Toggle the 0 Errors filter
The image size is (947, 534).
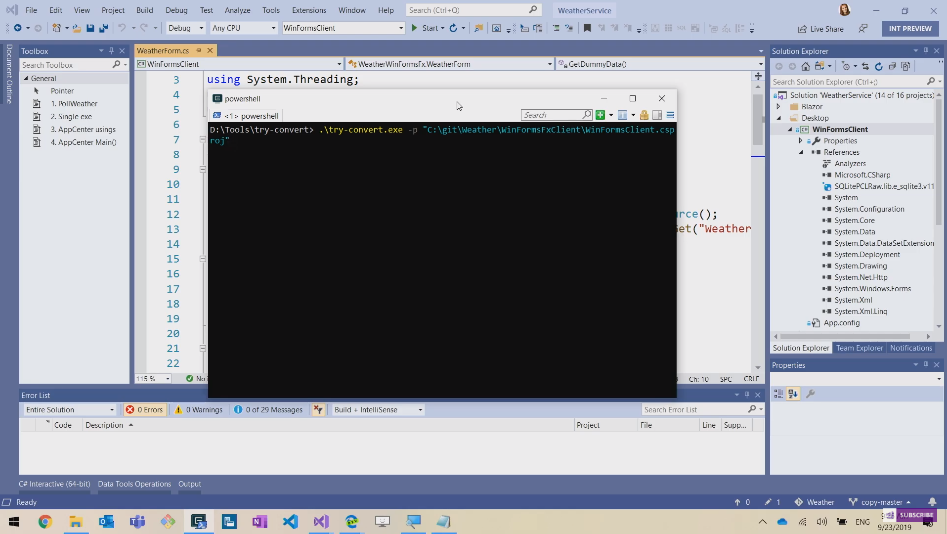(x=144, y=410)
